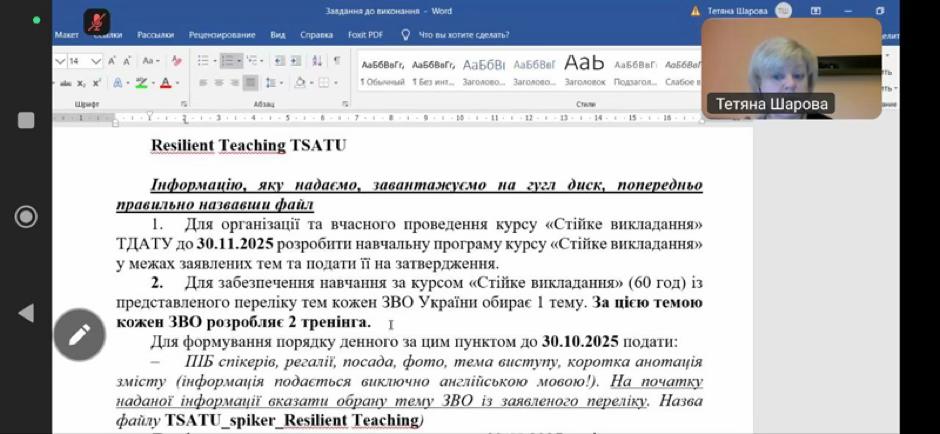Click the 'Что вы хотите сделать?' search box
The image size is (940, 434).
click(x=464, y=35)
